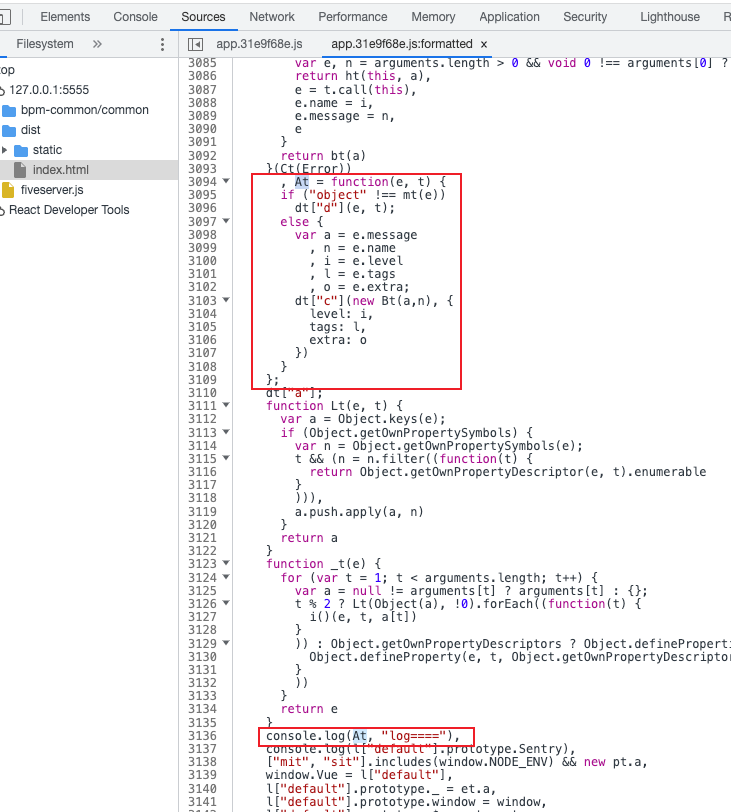Select the index.html file icon

point(20,170)
